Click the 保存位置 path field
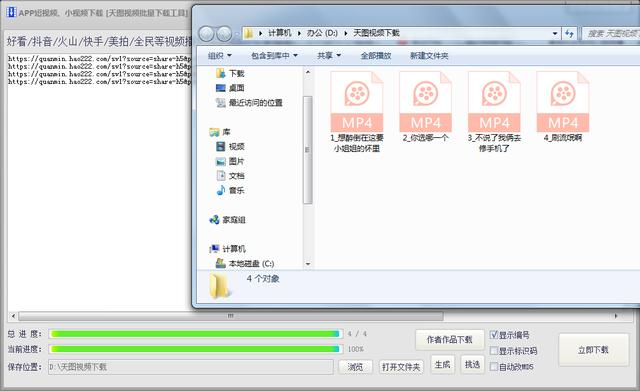640x391 pixels. pos(191,367)
